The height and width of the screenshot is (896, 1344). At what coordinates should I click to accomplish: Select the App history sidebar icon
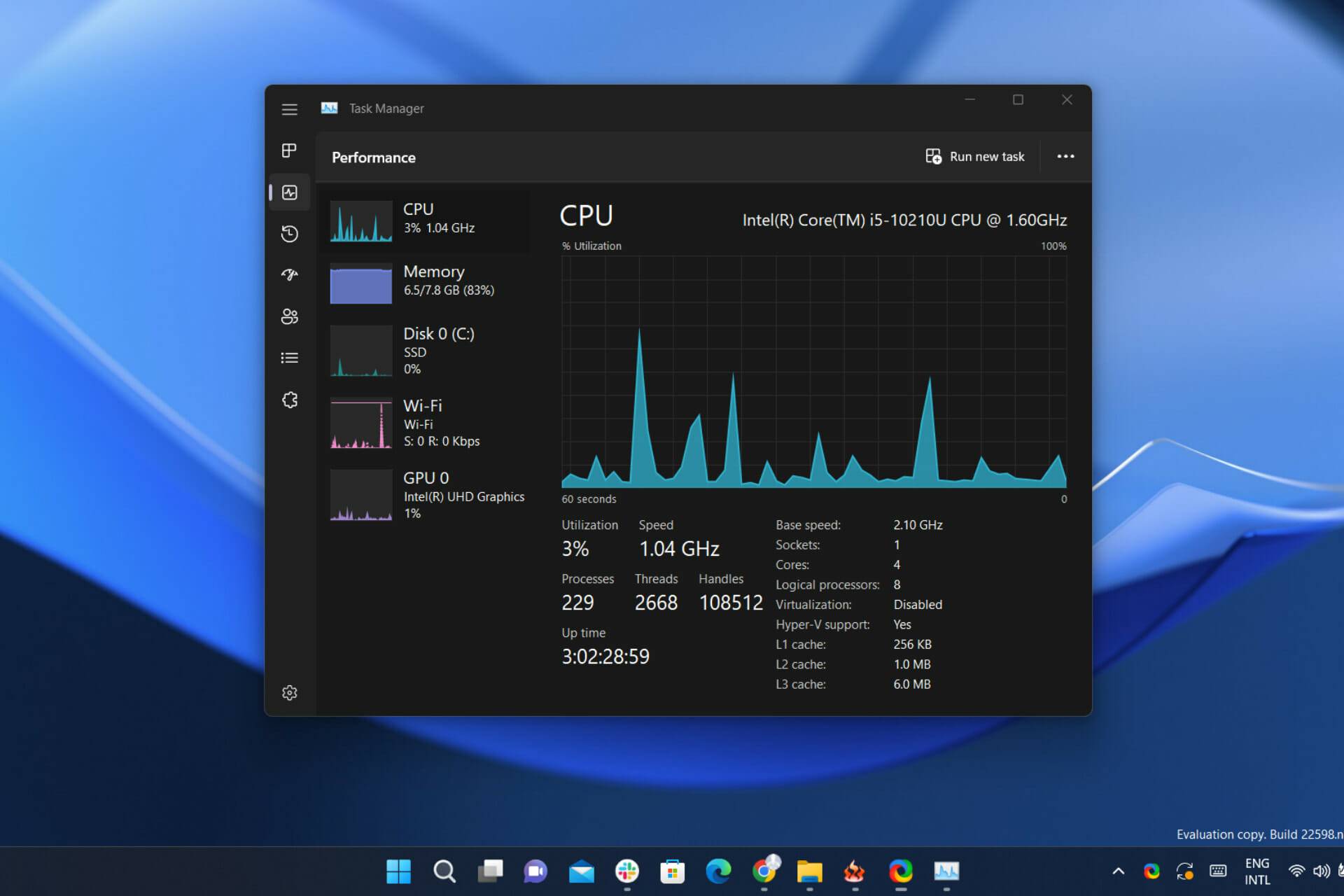(x=290, y=234)
